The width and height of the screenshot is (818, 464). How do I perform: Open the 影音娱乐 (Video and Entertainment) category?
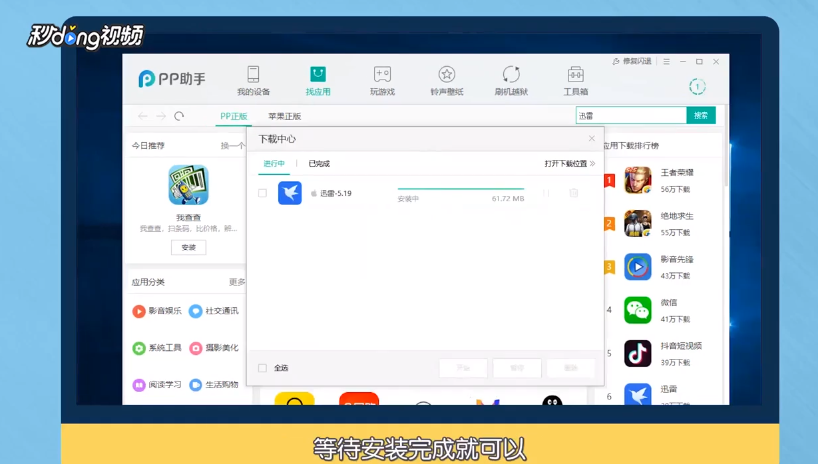(x=157, y=311)
